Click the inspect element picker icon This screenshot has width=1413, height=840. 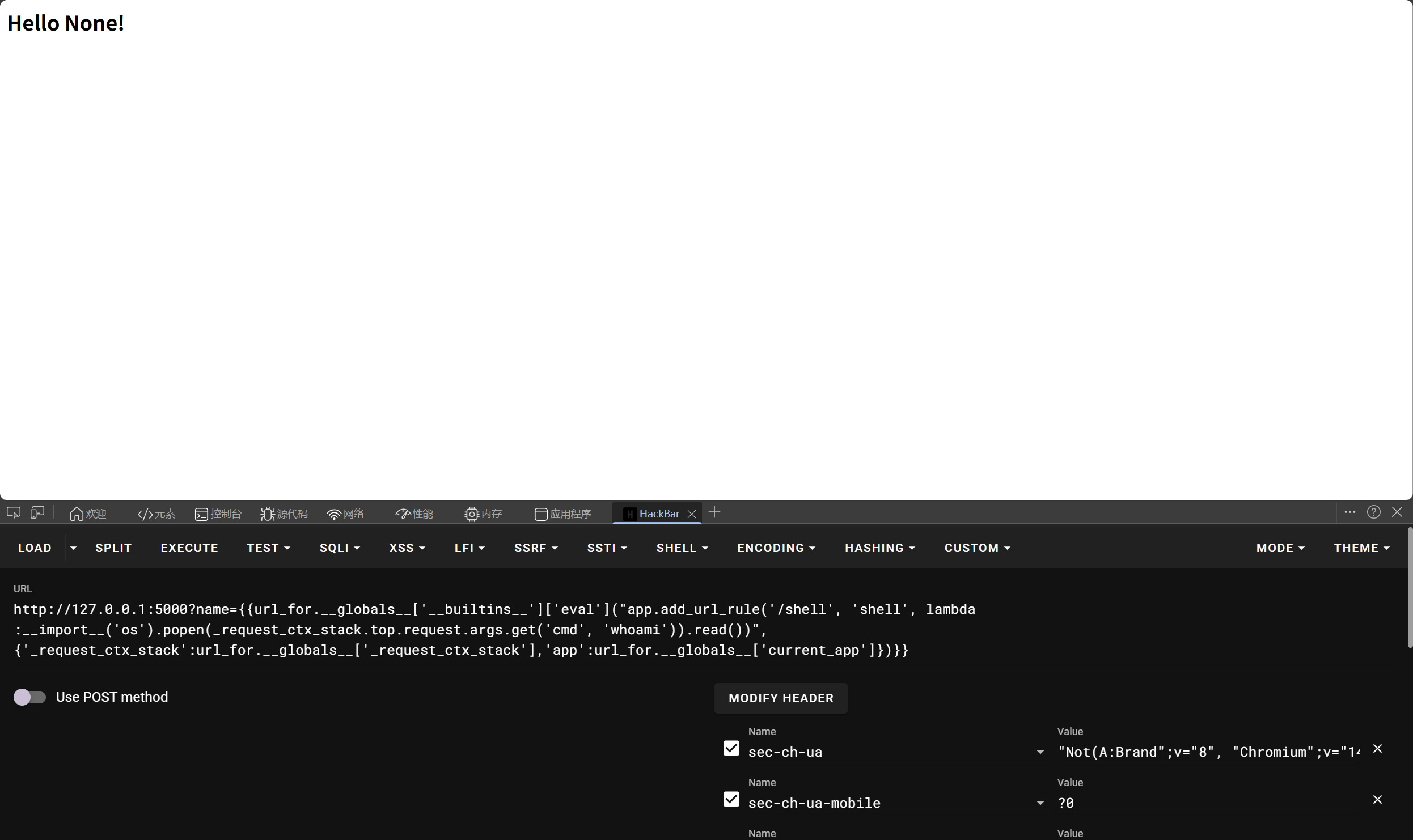(x=14, y=513)
